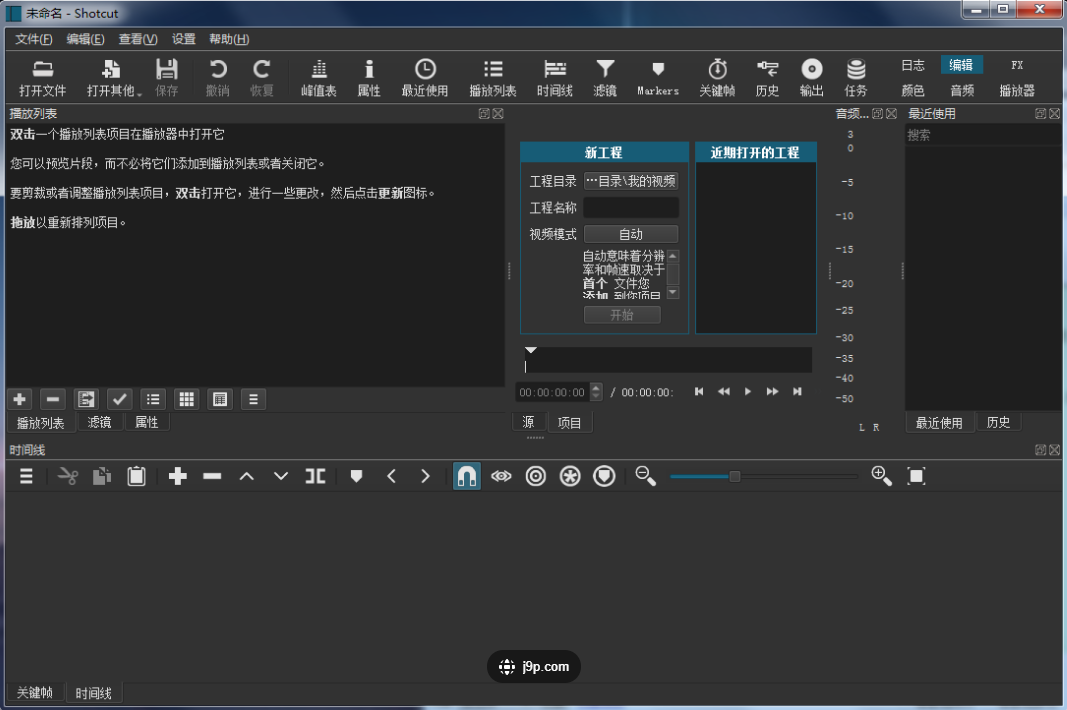Skip to the start of the clip
The image size is (1067, 710).
[x=699, y=391]
